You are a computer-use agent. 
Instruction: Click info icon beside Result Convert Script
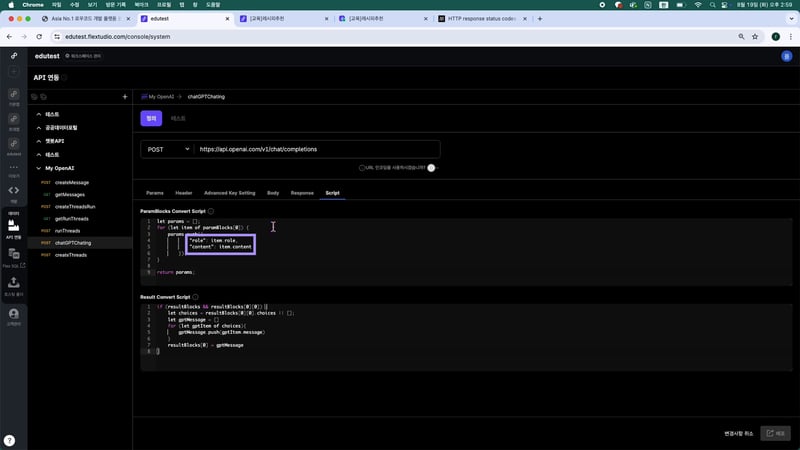click(x=196, y=297)
